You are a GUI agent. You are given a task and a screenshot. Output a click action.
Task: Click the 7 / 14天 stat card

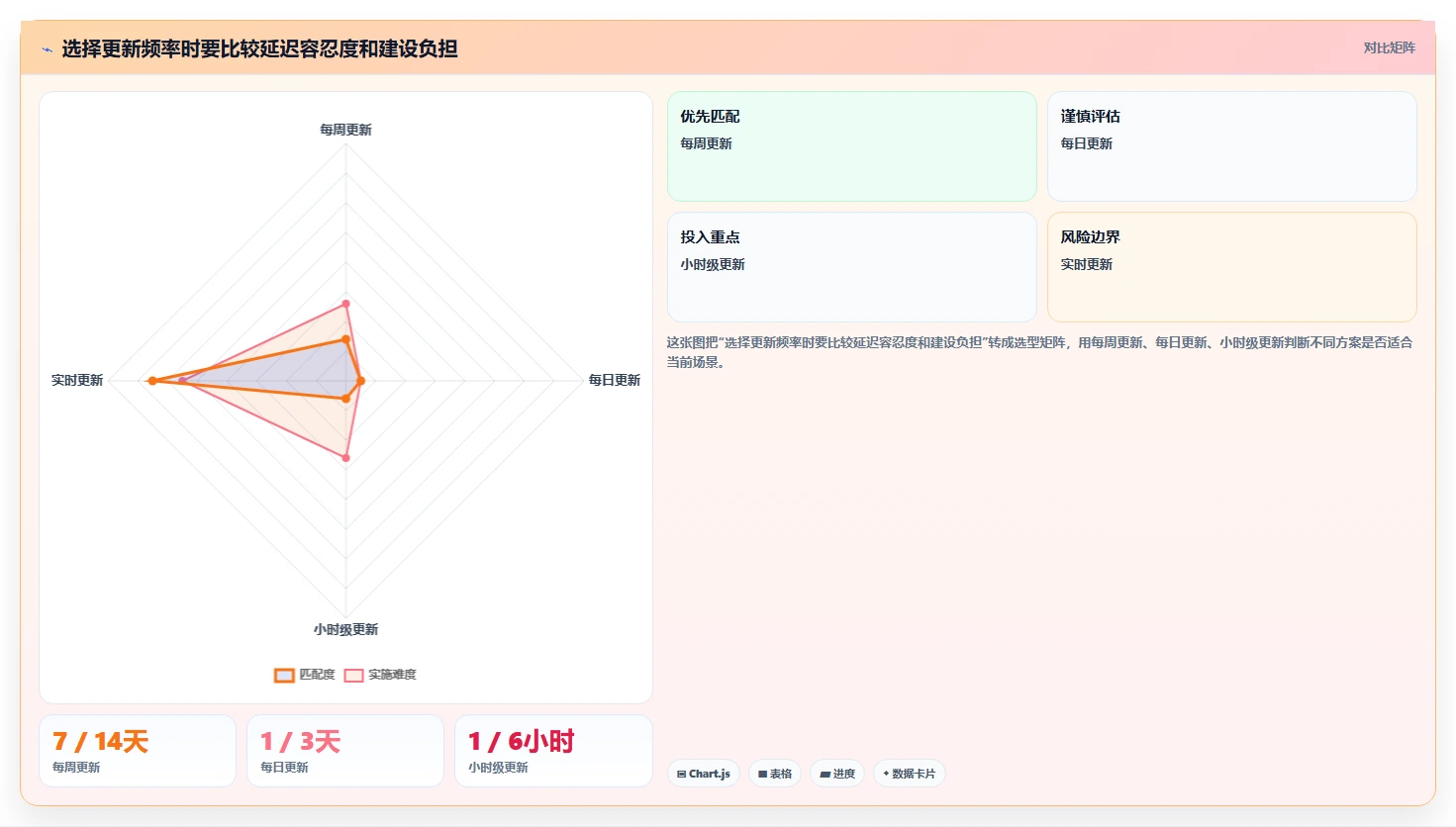pos(138,751)
